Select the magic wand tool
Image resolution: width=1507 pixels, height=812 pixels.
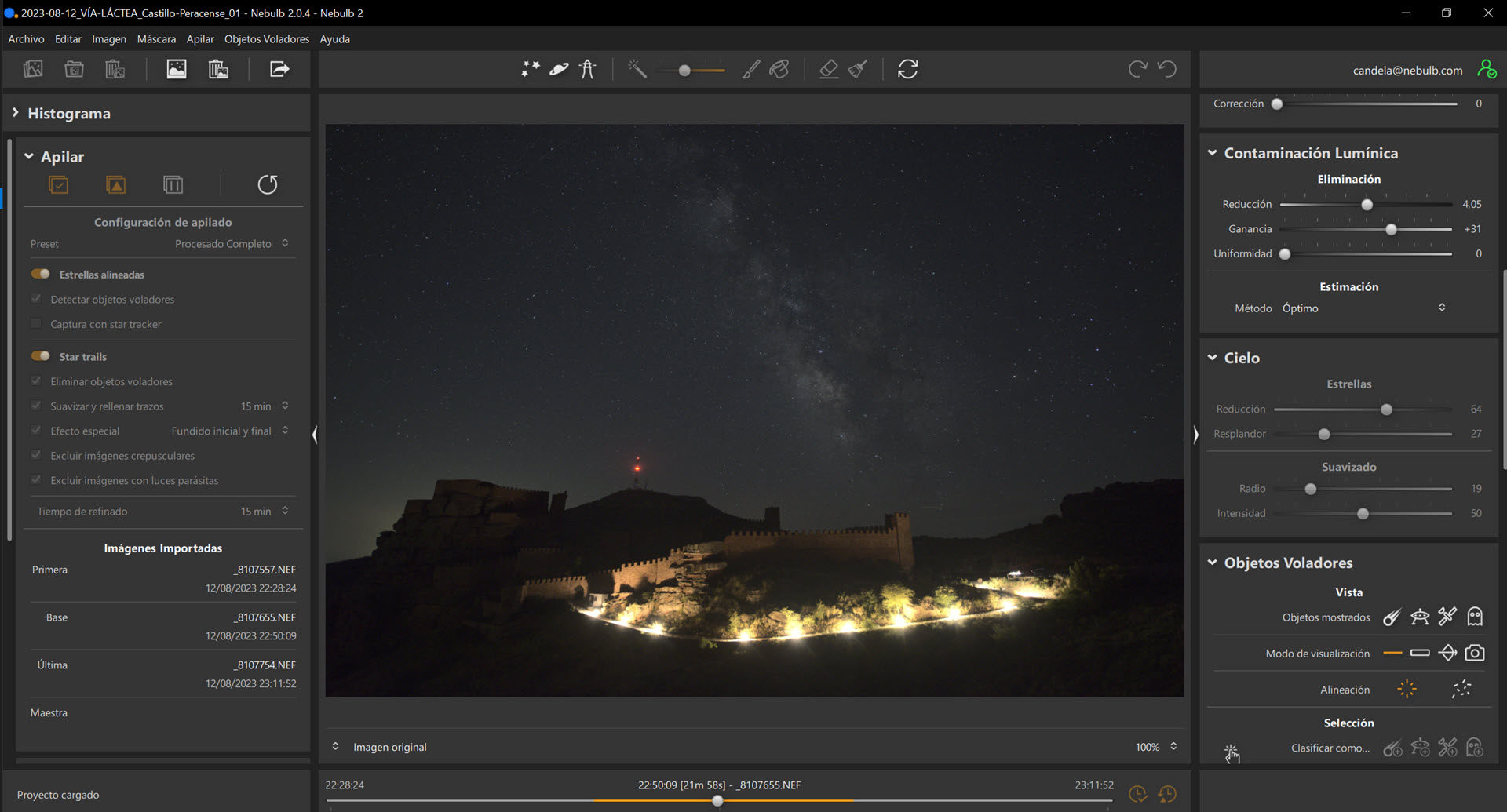637,70
